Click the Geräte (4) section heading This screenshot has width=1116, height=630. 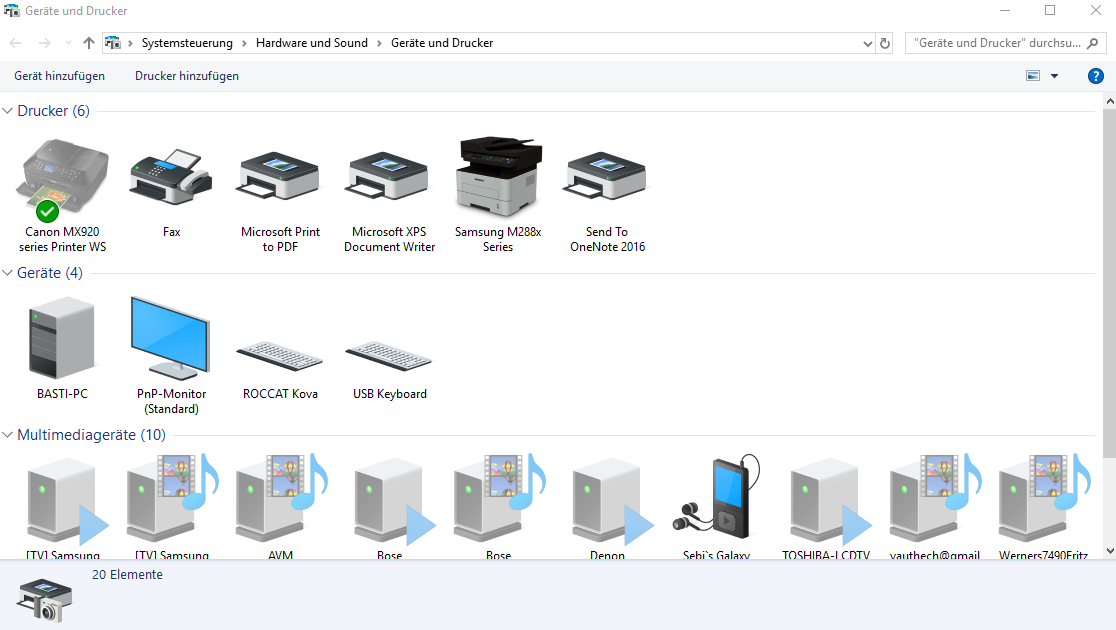[50, 273]
